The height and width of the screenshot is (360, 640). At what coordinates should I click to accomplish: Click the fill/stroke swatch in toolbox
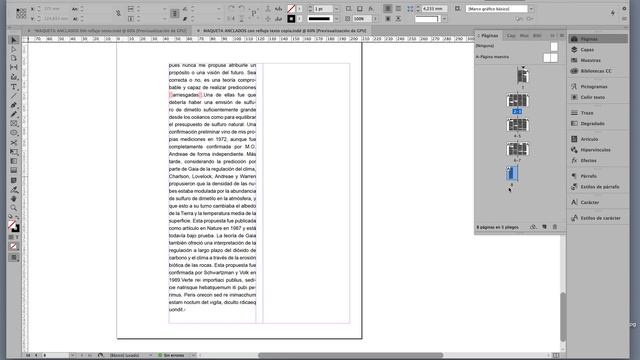click(13, 226)
